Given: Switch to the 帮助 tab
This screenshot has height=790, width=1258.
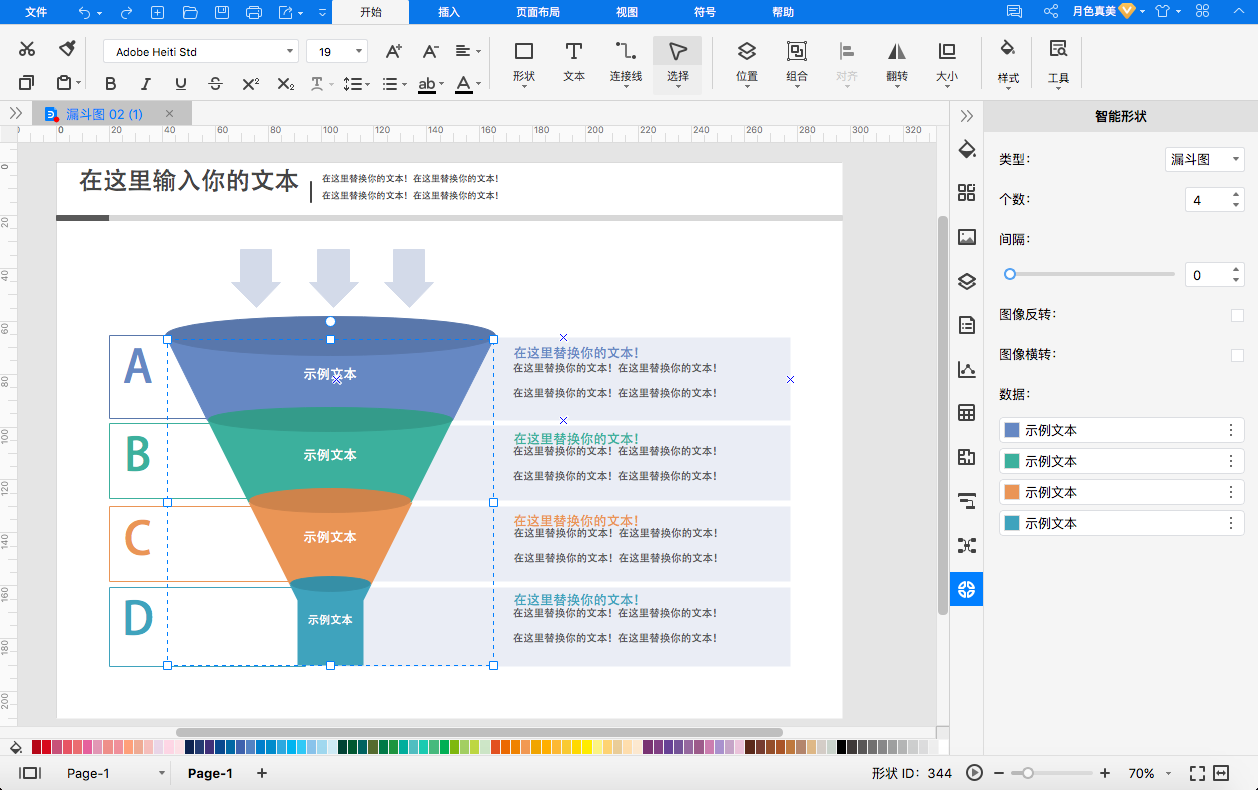Looking at the screenshot, I should [x=784, y=12].
